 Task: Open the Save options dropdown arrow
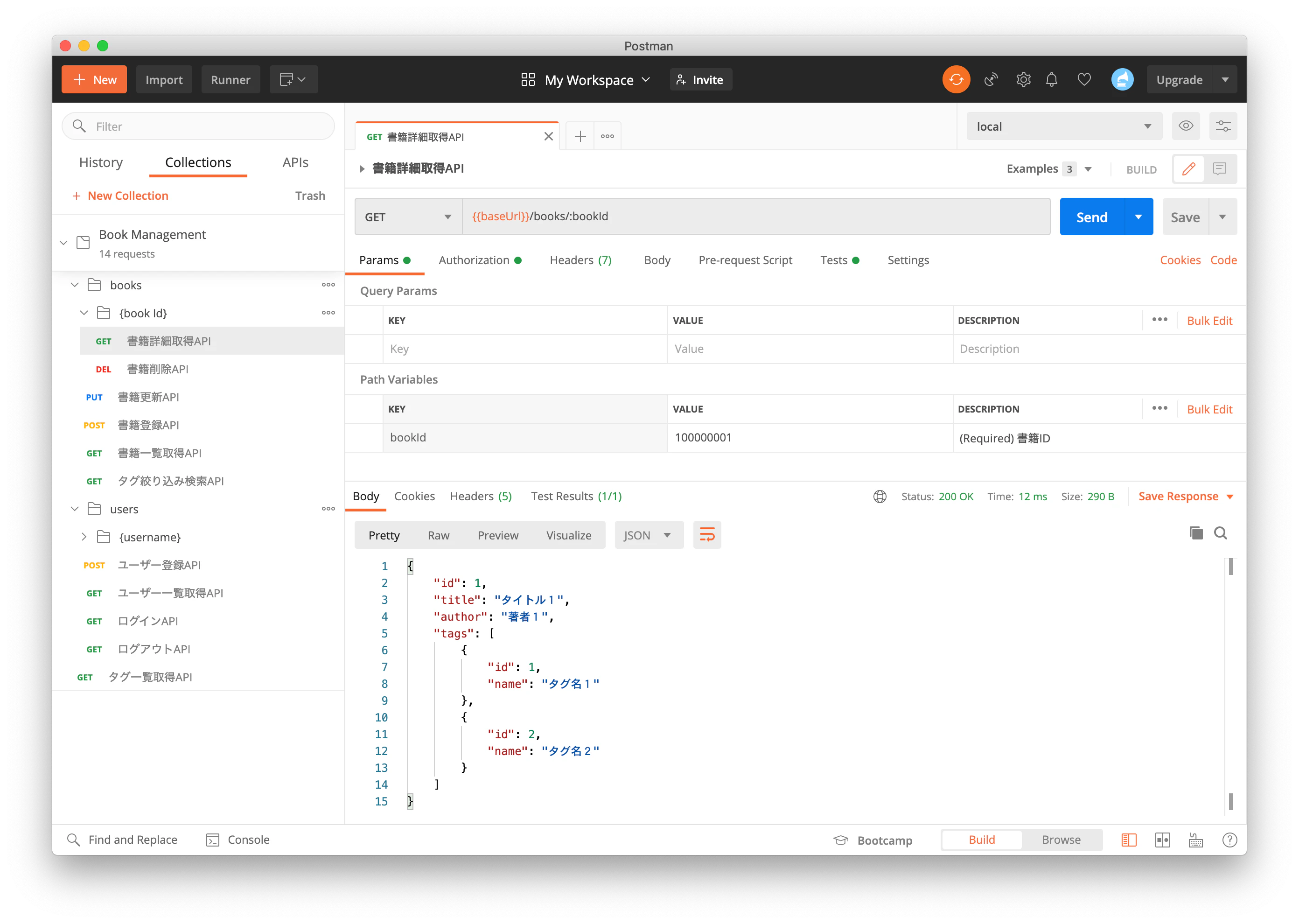(1222, 217)
